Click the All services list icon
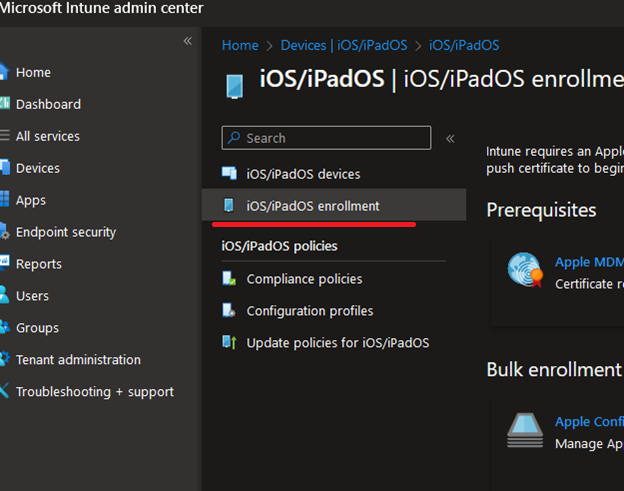624x491 pixels. [x=5, y=135]
